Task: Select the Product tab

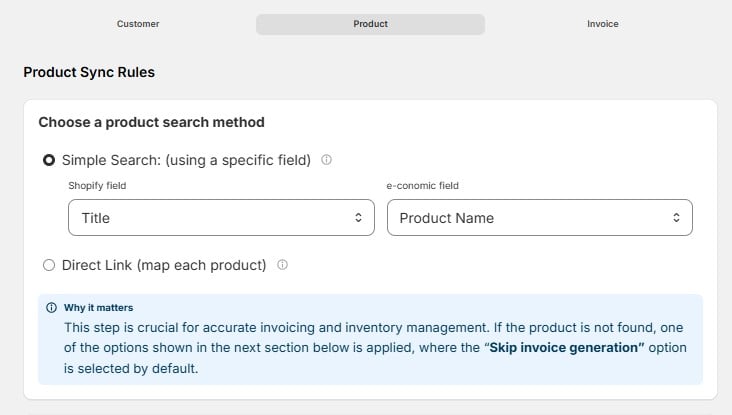Action: coord(370,24)
